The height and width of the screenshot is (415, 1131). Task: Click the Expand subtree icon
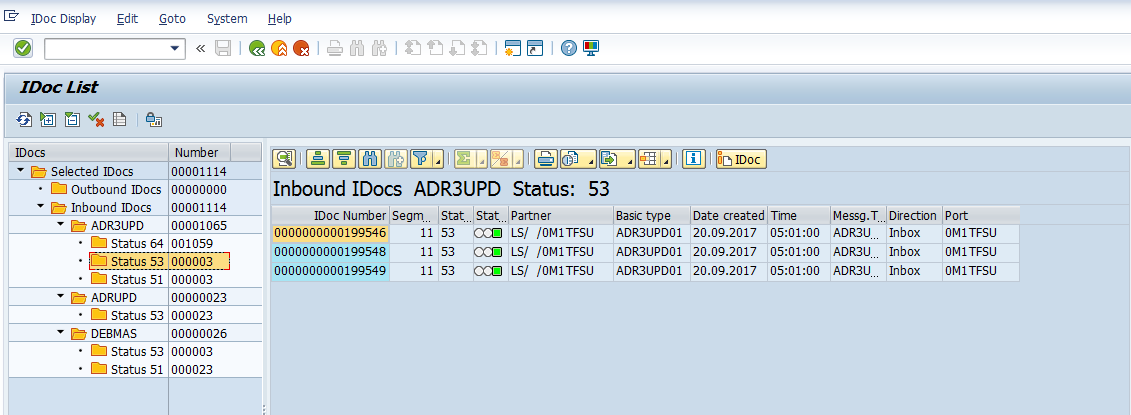[48, 120]
